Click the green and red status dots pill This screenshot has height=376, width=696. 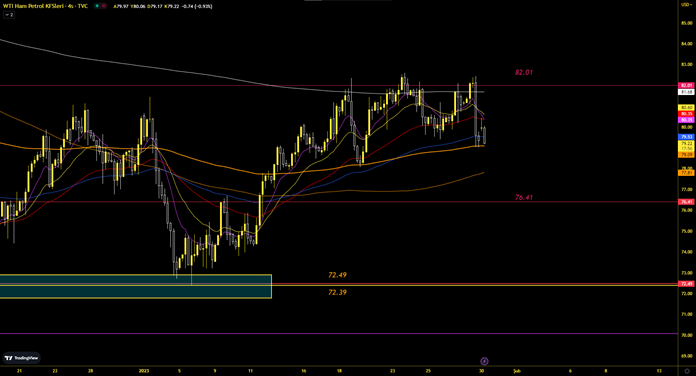(100, 6)
